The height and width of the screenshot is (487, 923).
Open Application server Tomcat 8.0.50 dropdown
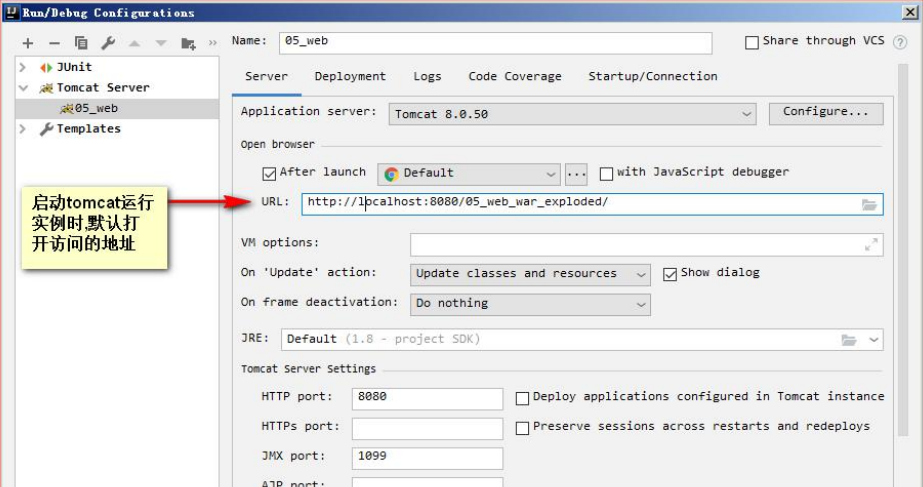tap(572, 114)
